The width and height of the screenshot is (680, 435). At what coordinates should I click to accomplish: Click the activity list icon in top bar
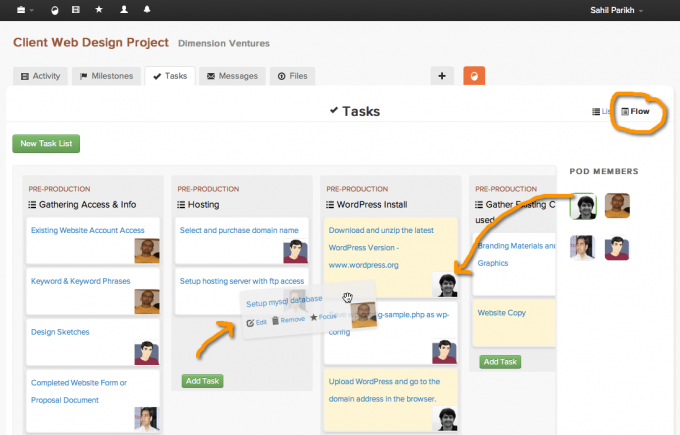[76, 9]
